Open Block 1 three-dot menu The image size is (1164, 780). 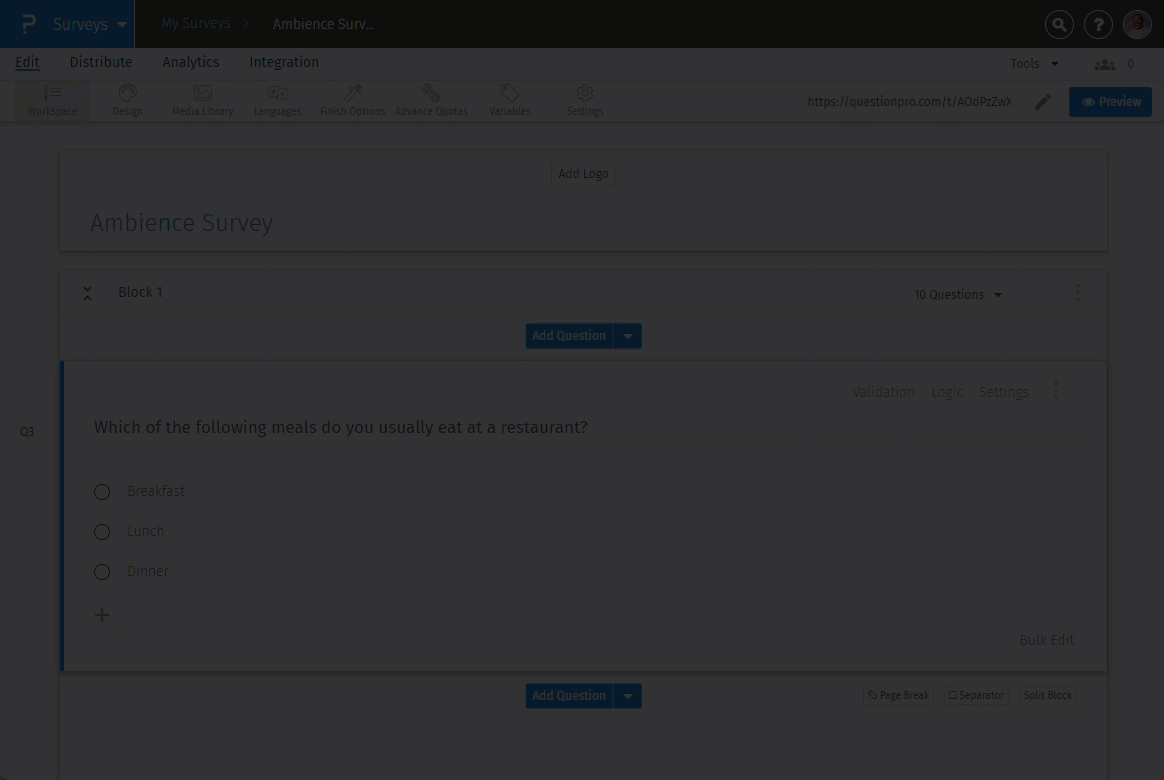coord(1078,292)
